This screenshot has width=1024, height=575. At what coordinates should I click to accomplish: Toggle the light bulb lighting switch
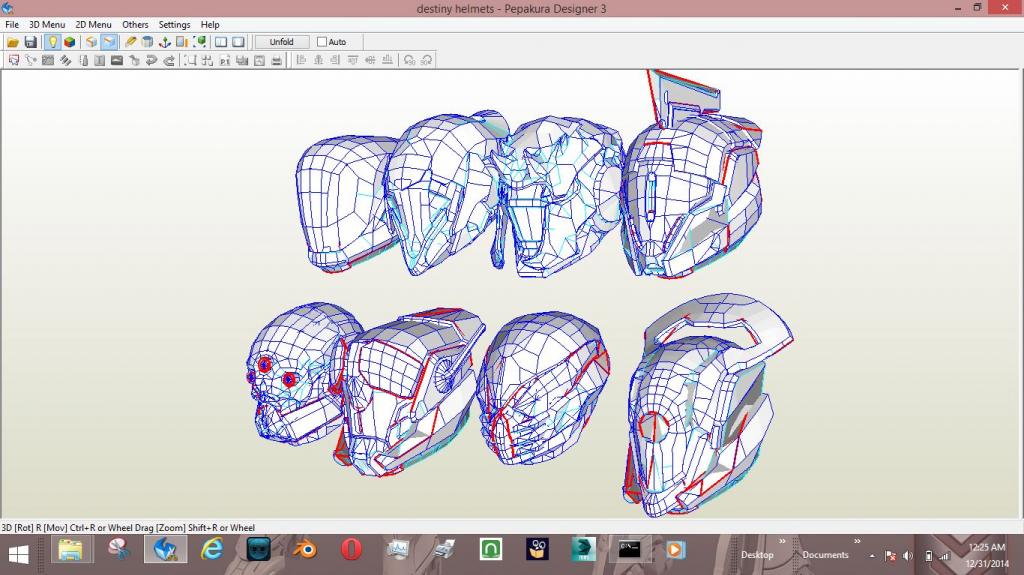tap(52, 42)
